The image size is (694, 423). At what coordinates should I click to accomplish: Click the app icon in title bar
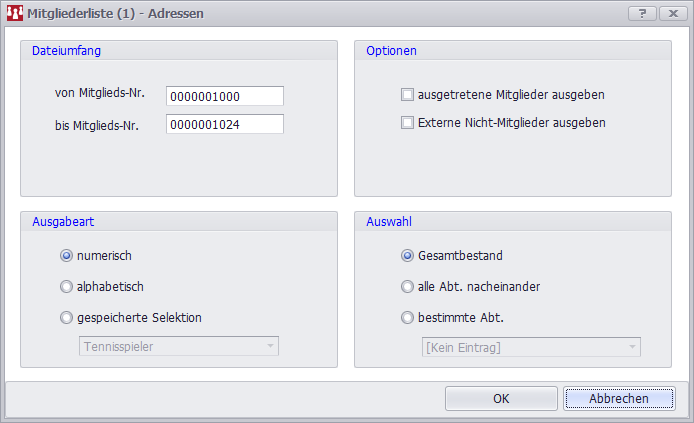[15, 14]
